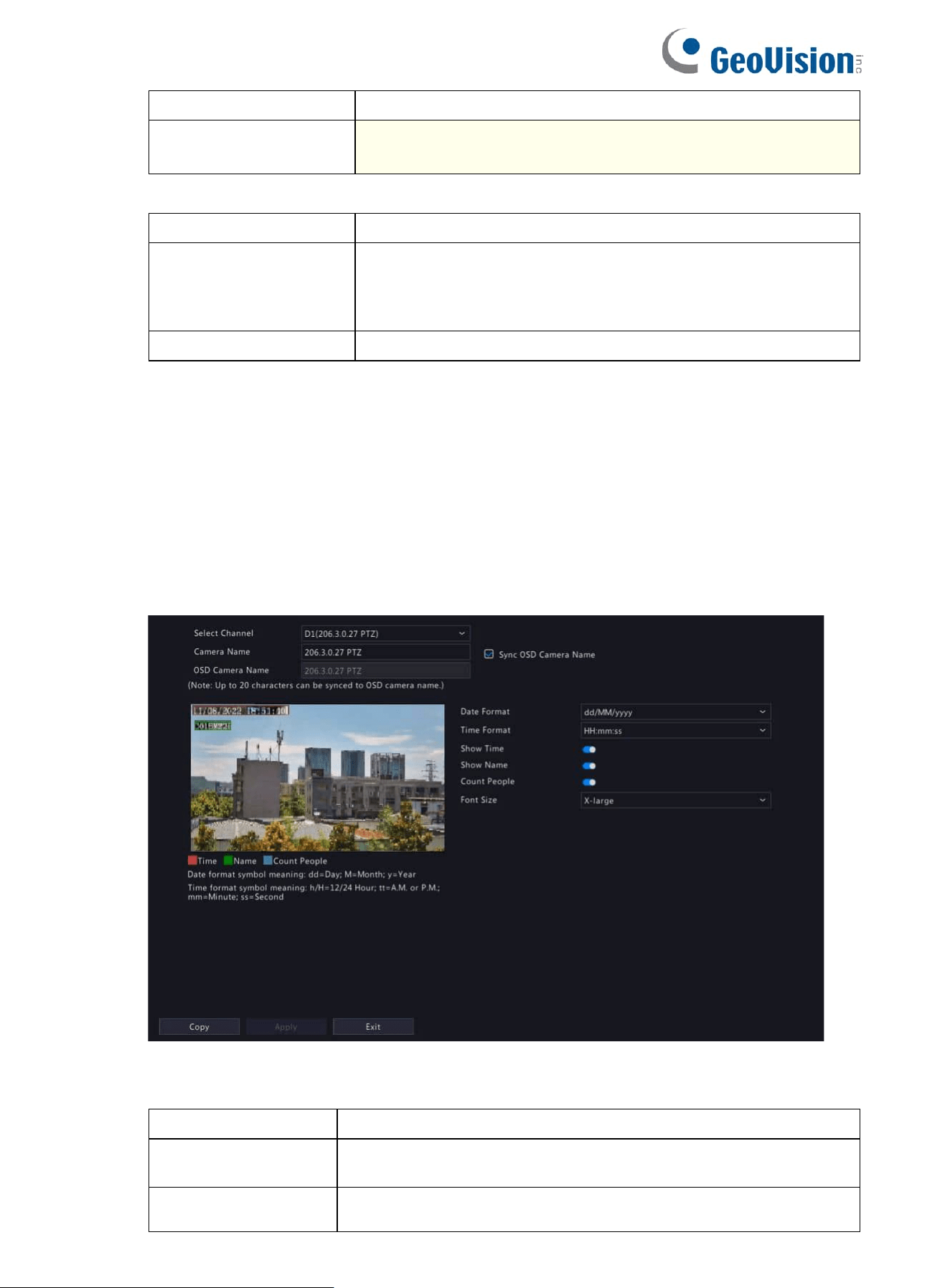Turn off the Show Time switch
This screenshot has height=1288, width=950.
click(589, 749)
